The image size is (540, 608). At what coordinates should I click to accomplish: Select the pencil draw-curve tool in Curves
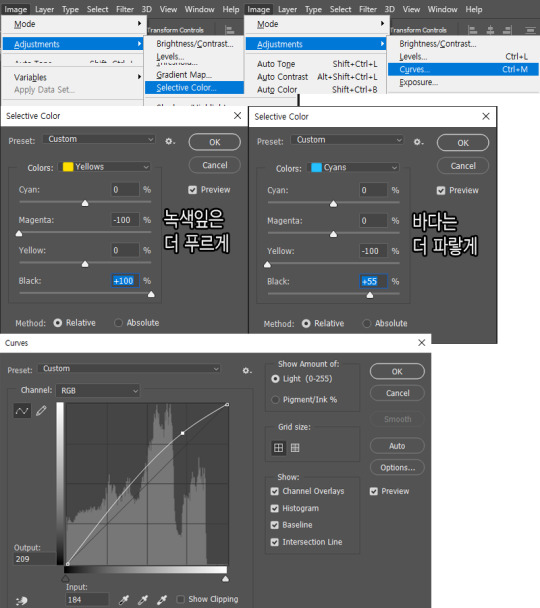(x=41, y=411)
